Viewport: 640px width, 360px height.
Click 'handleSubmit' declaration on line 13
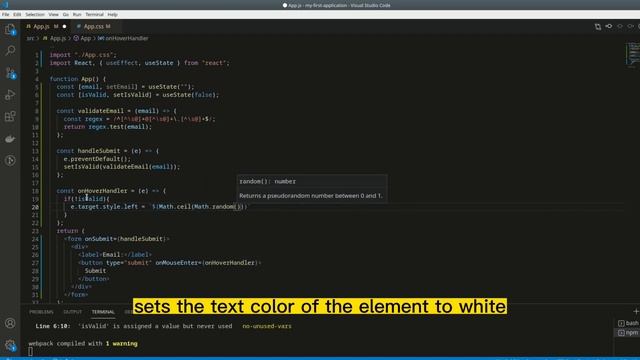(x=99, y=151)
